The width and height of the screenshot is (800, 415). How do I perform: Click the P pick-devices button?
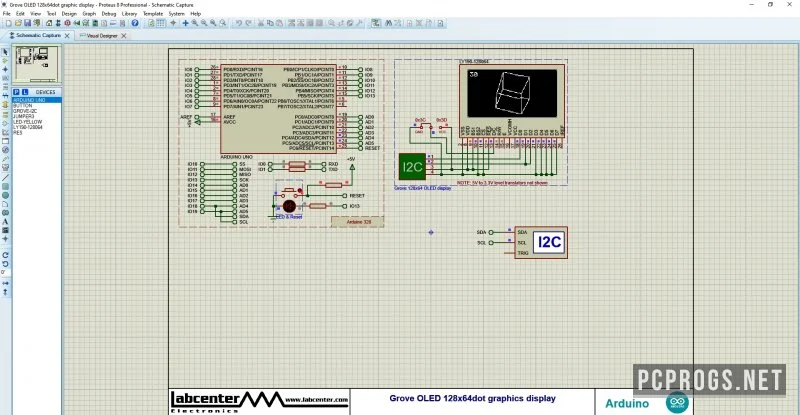(16, 92)
